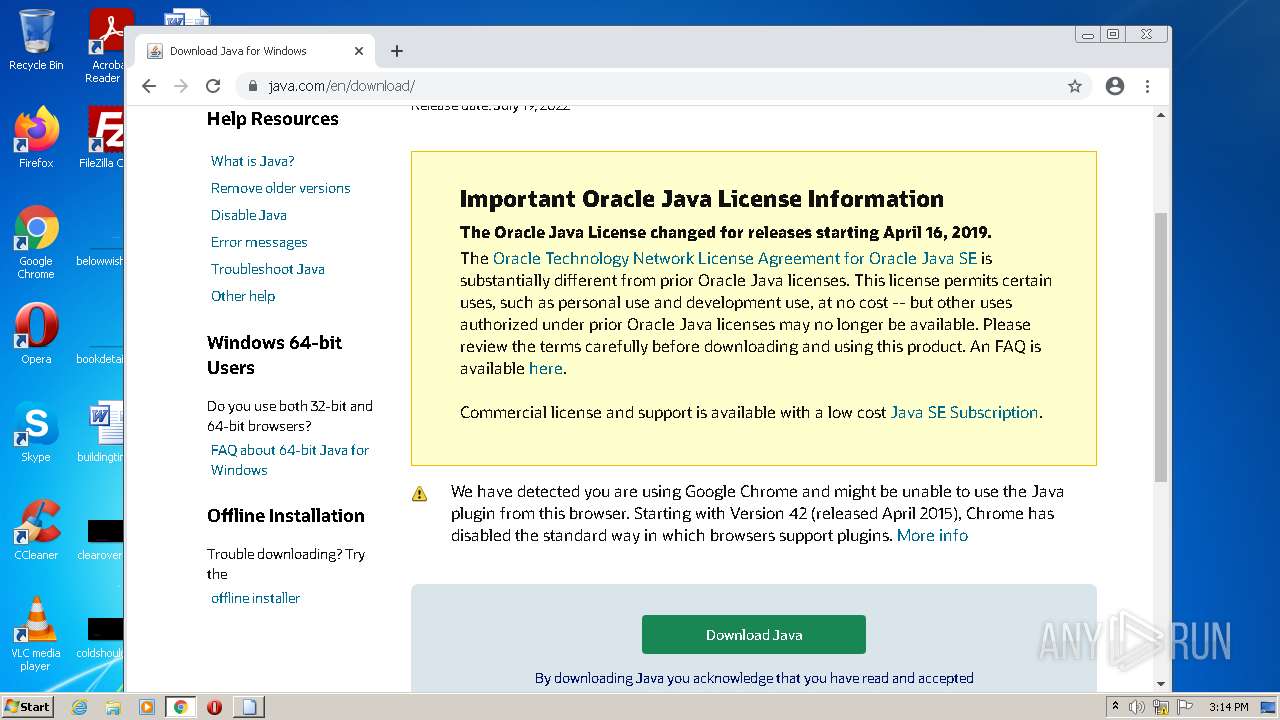
Task: Select the Important Oracle Java License Information heading
Action: (x=701, y=199)
